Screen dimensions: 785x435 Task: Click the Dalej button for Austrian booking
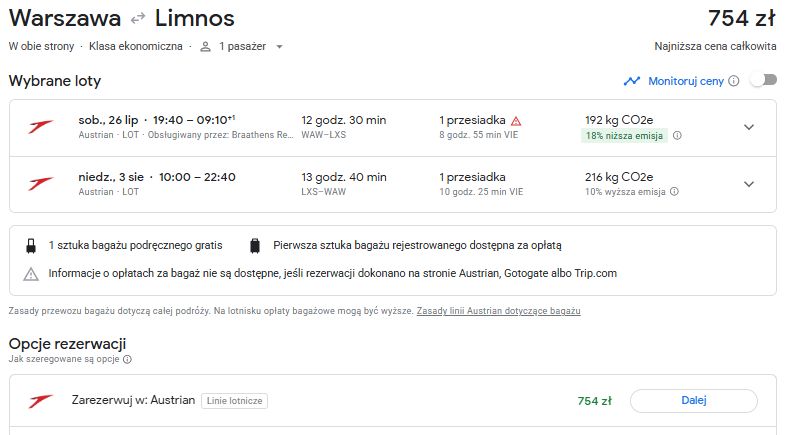(x=694, y=400)
